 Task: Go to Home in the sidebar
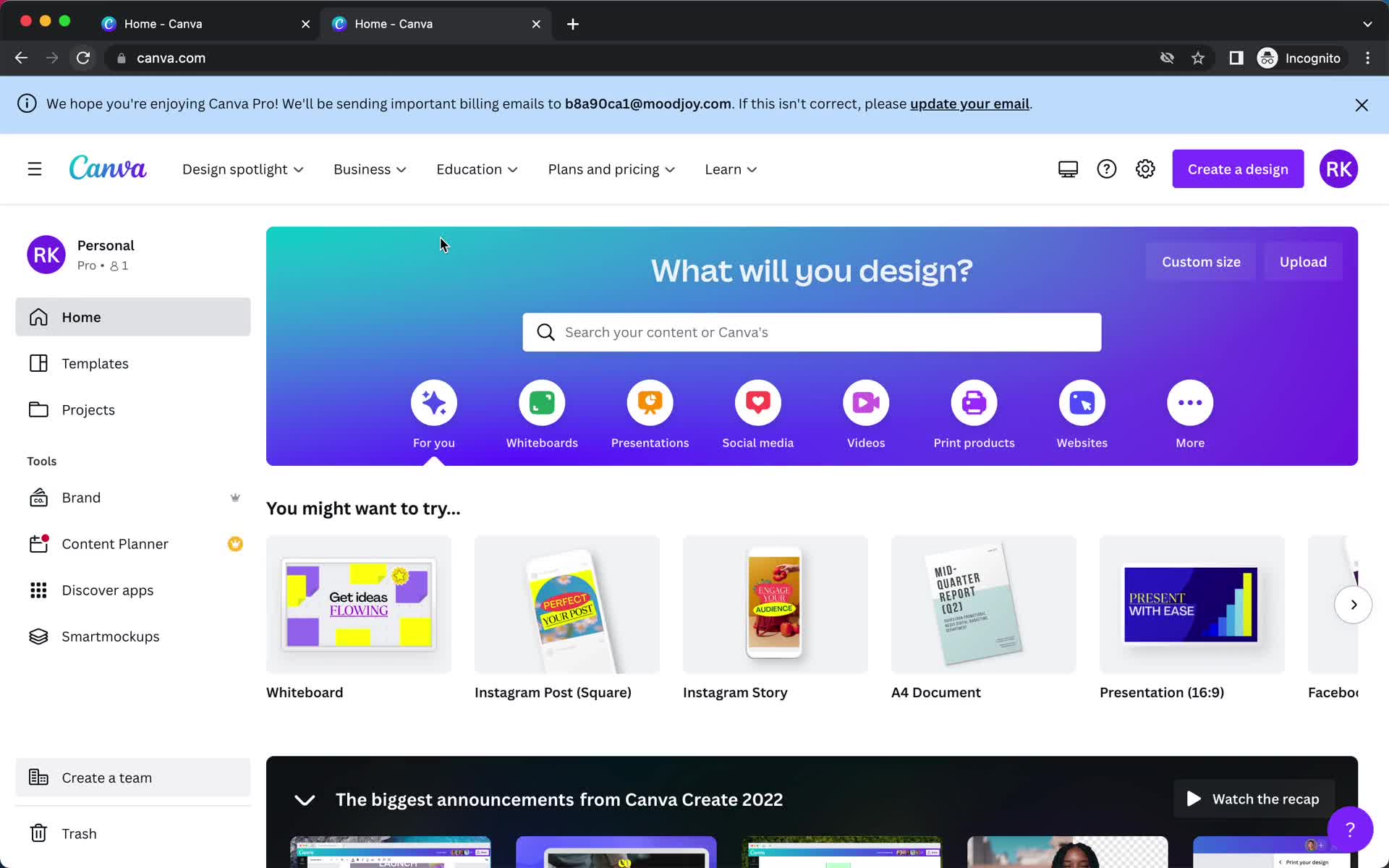coord(133,317)
